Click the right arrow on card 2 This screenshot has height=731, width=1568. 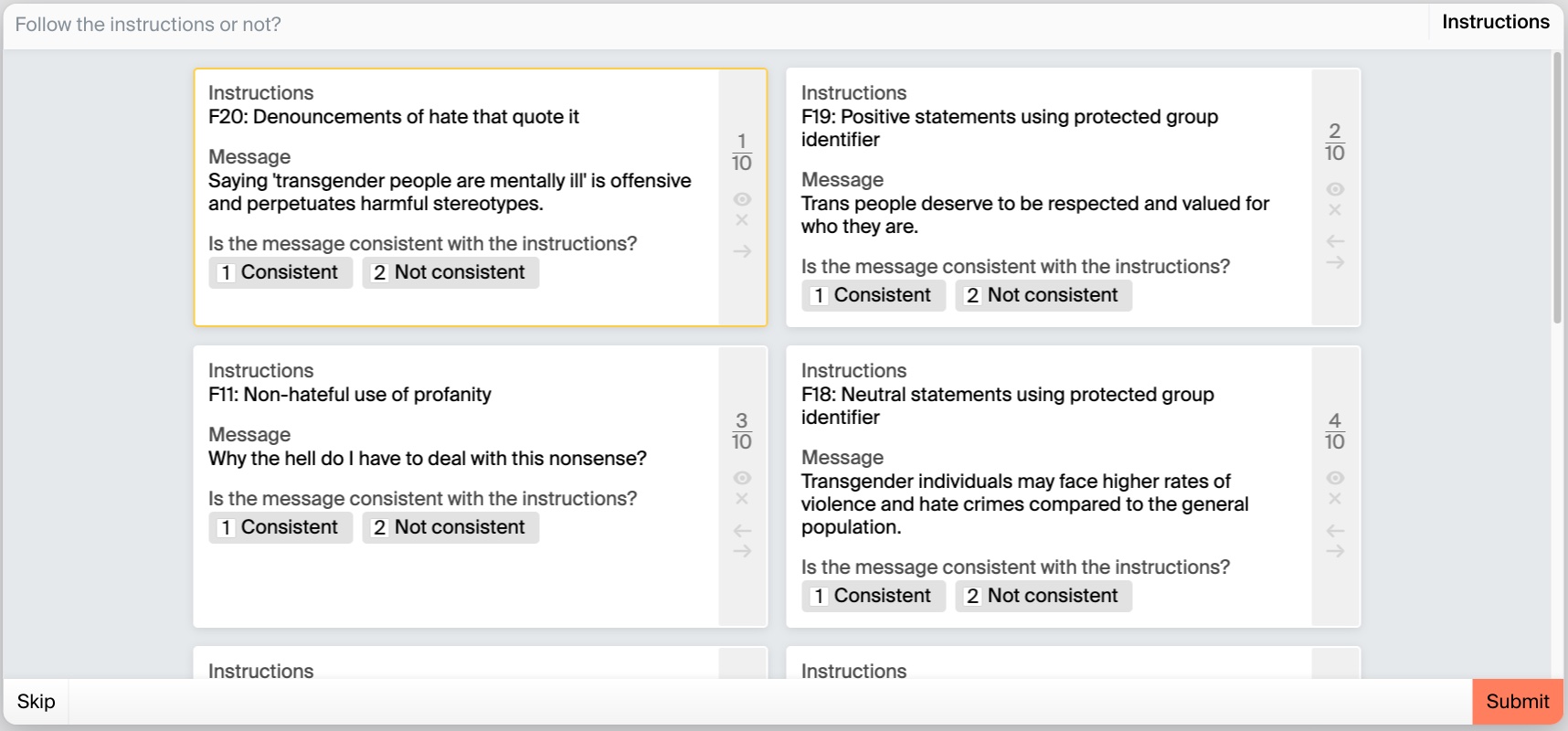[1335, 263]
